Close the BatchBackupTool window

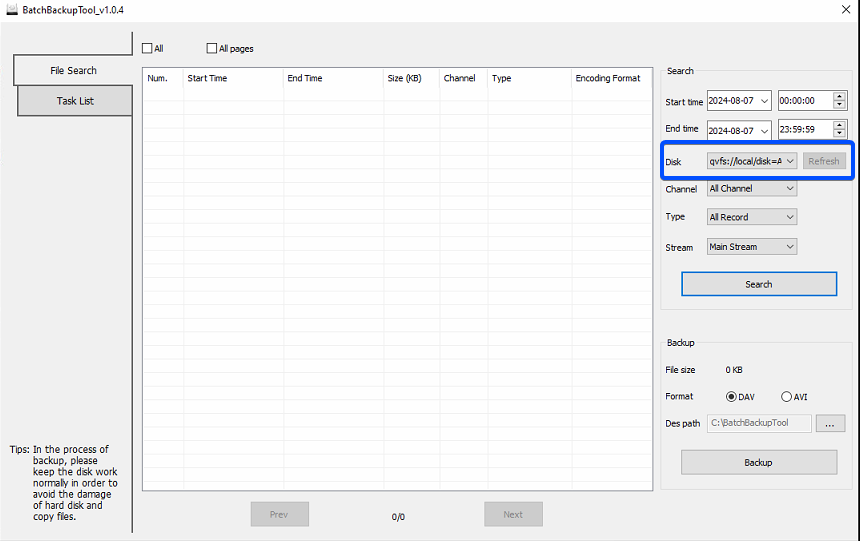(x=846, y=10)
